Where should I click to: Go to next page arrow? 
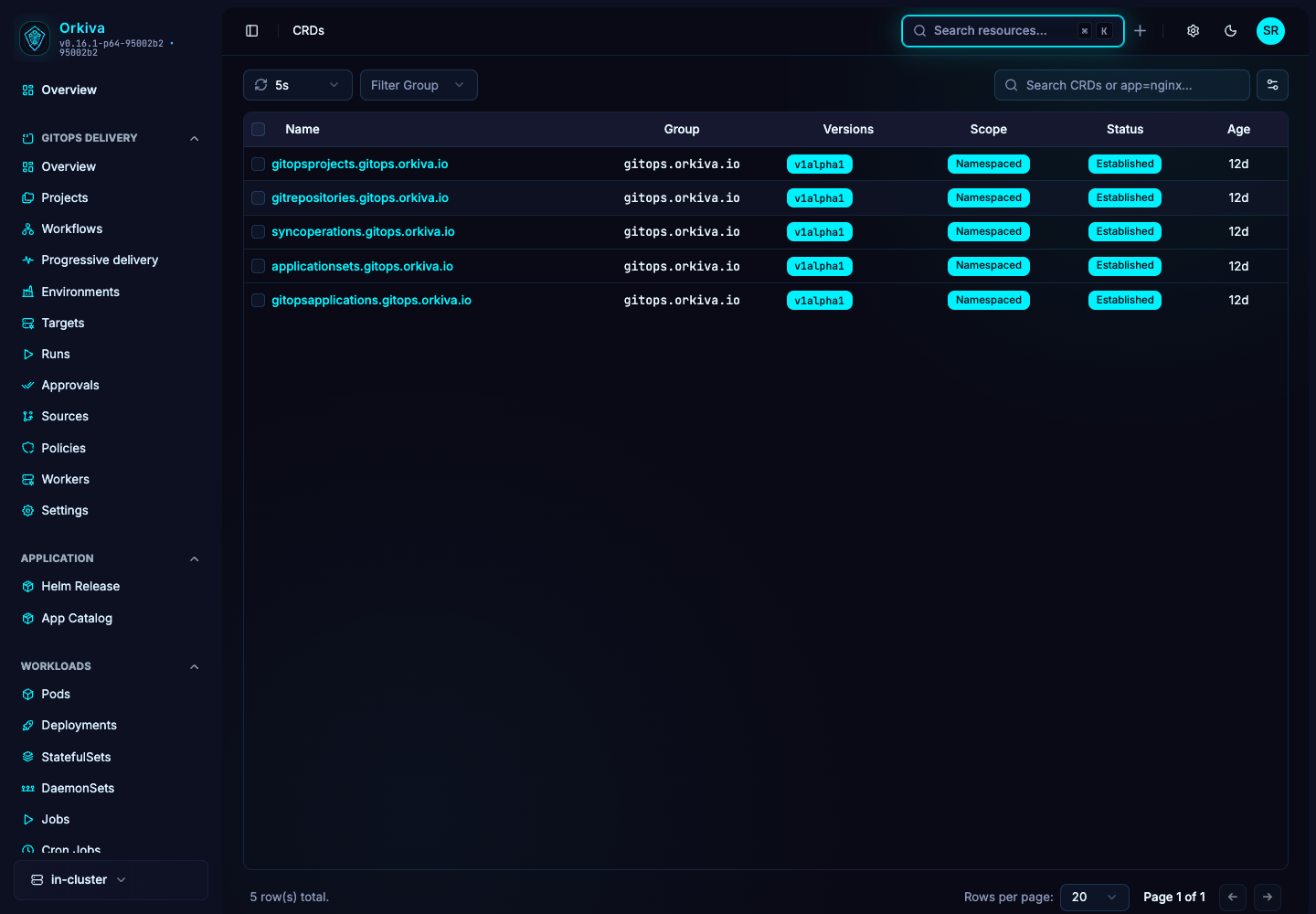click(1268, 897)
